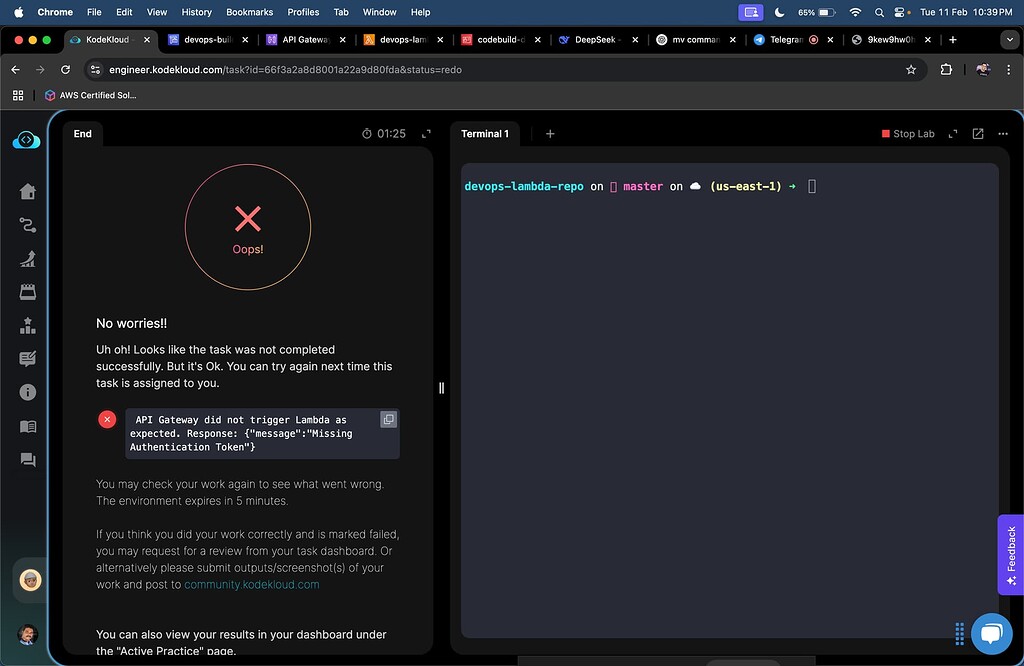Screen dimensions: 1024x666
Task: Open the live chat bubble
Action: (991, 633)
